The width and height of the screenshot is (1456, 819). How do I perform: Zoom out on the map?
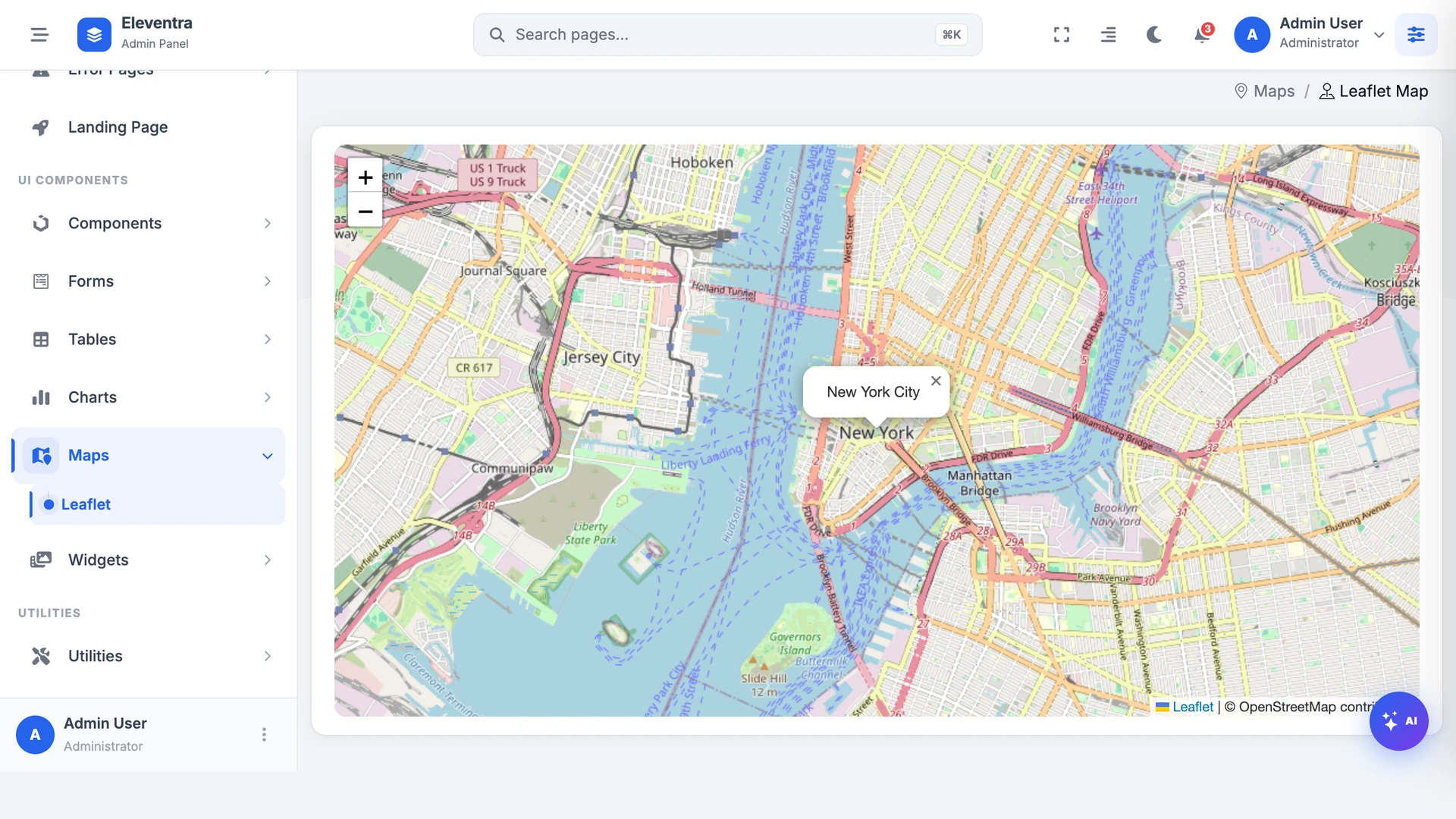point(365,211)
